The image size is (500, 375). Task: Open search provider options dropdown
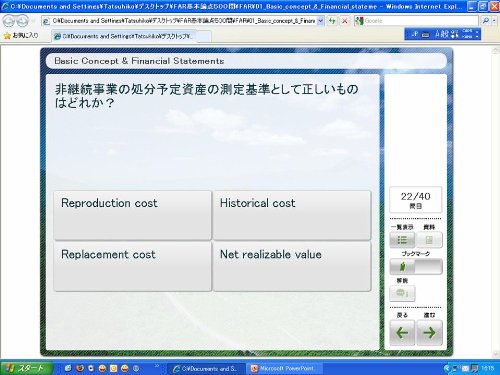494,21
